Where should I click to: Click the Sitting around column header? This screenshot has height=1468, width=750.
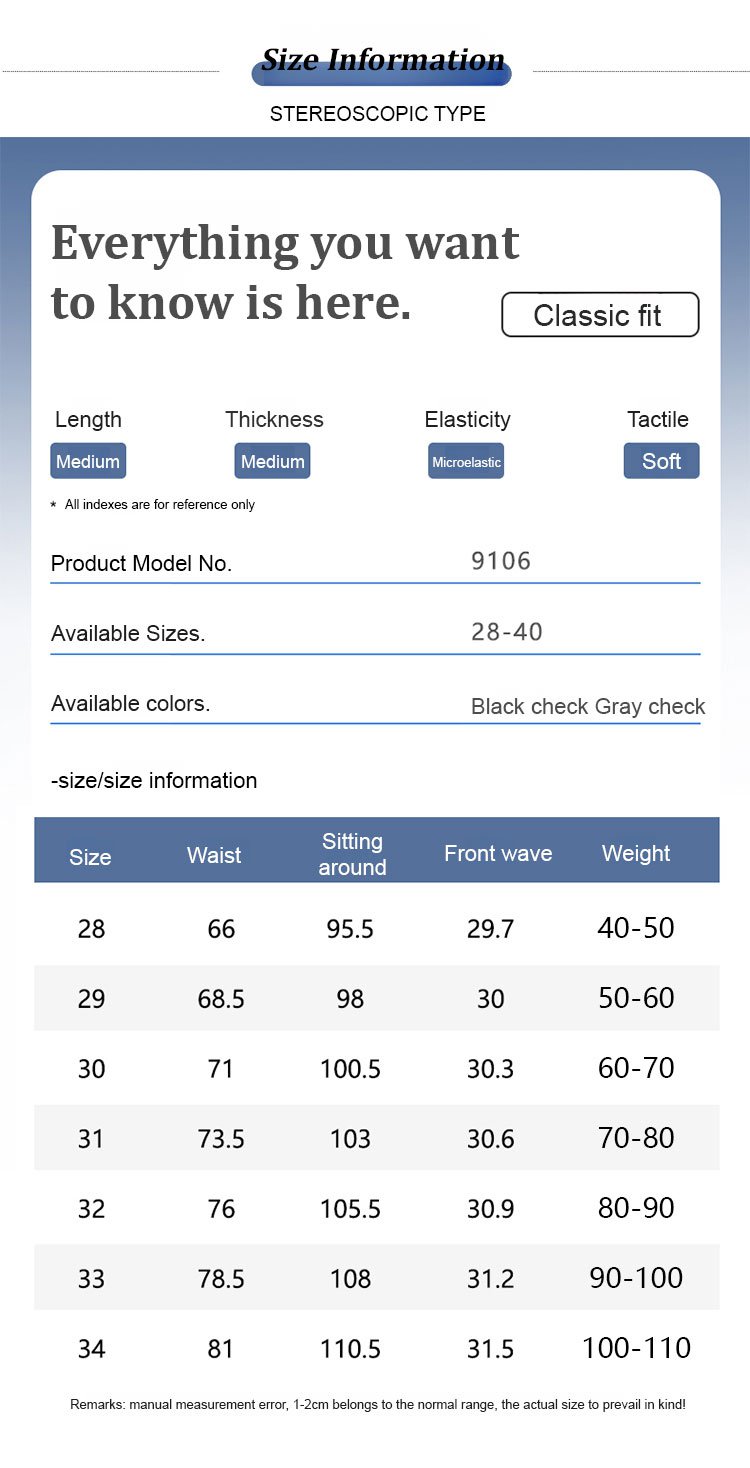coord(352,854)
